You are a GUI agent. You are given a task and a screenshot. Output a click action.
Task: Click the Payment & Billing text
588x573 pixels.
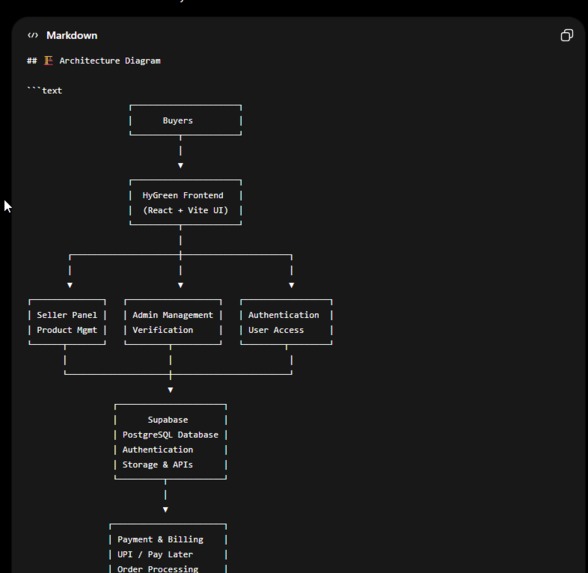click(x=160, y=539)
